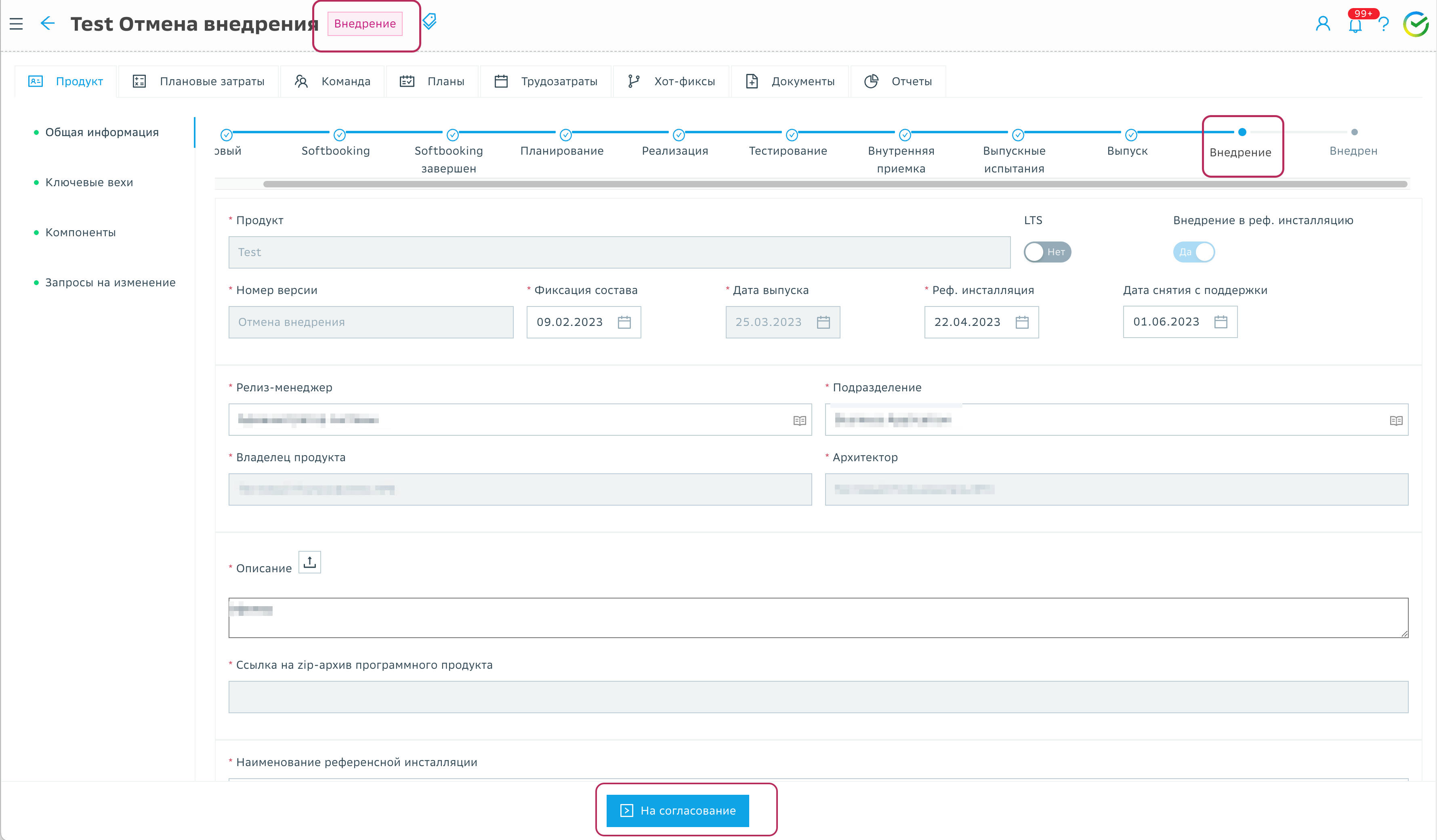Viewport: 1437px width, 840px height.
Task: Open calendar for Фиксация состава date
Action: pyautogui.click(x=624, y=322)
